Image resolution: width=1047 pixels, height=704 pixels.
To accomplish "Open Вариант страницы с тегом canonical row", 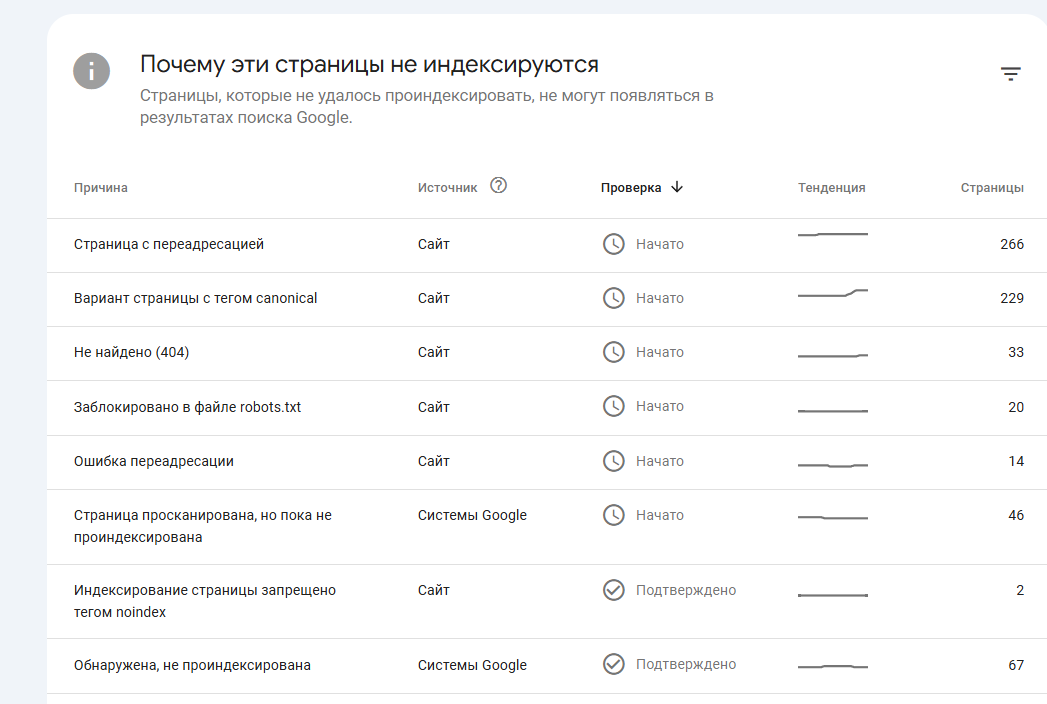I will [x=196, y=298].
